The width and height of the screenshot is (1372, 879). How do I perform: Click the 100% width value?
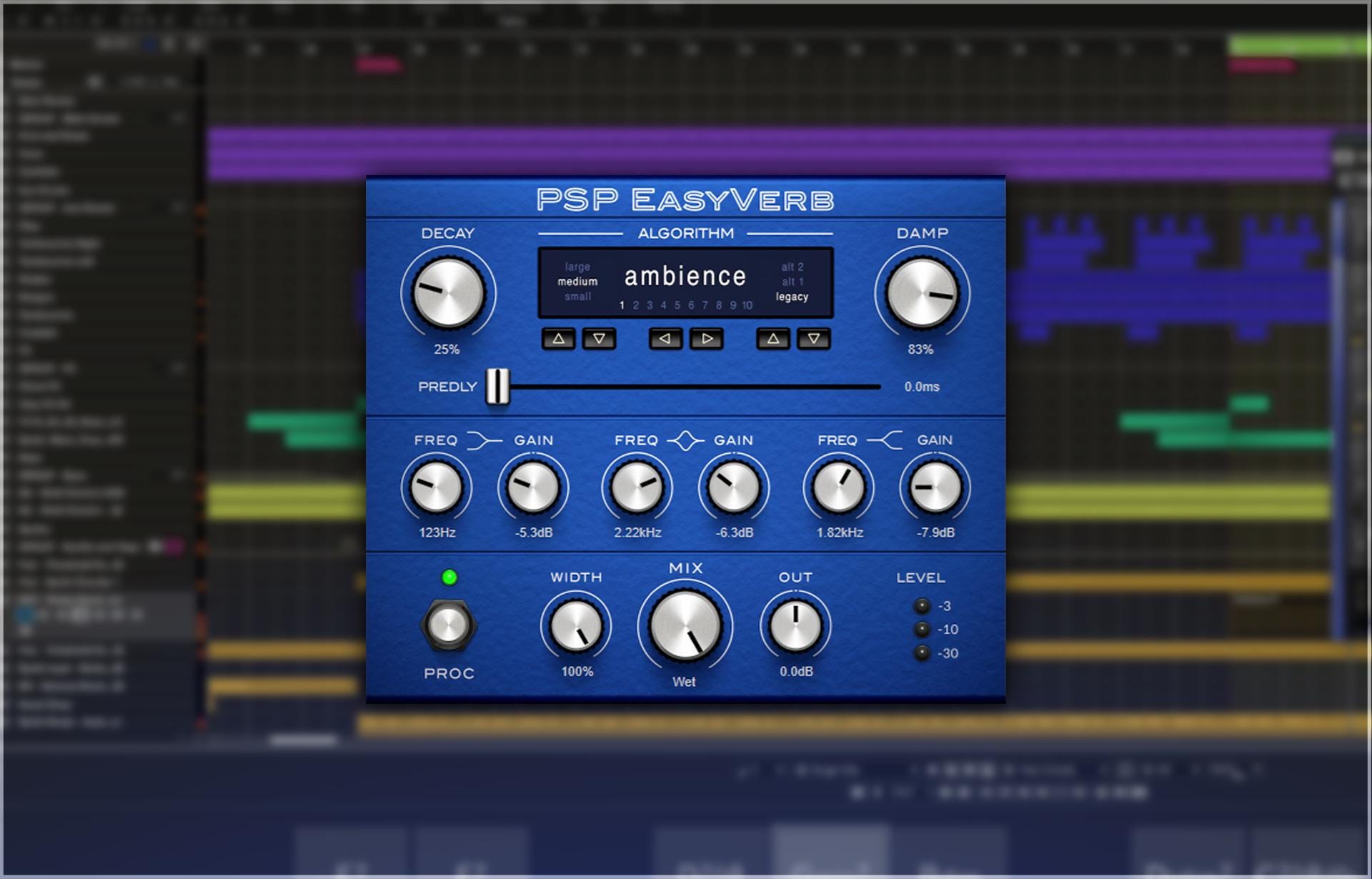click(577, 672)
